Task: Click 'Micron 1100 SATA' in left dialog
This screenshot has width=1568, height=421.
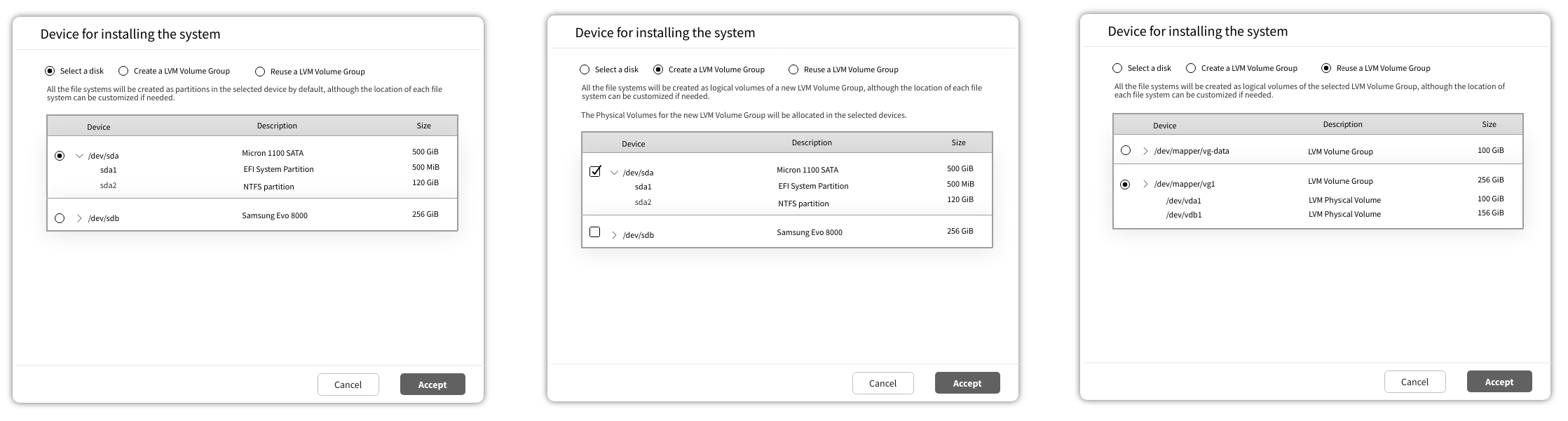Action: click(273, 153)
